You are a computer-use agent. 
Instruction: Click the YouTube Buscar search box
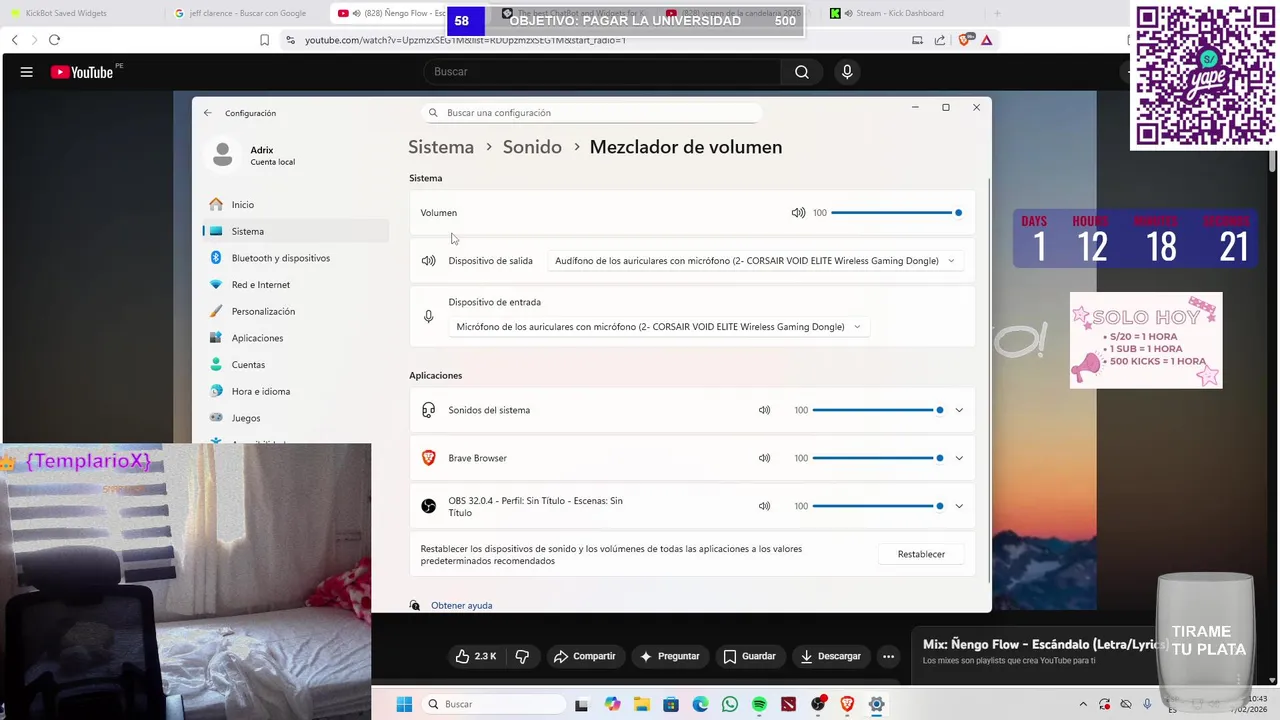[x=603, y=72]
